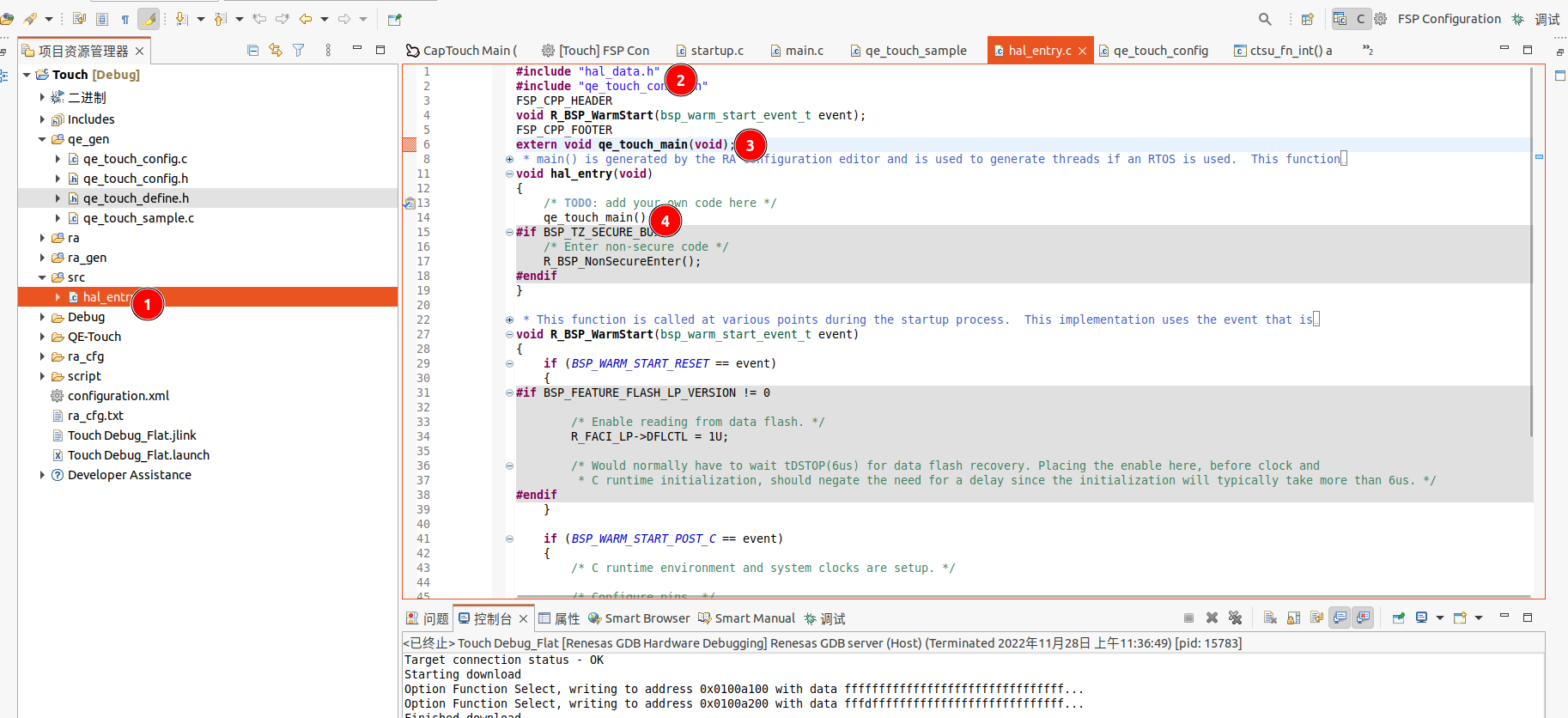
Task: Collapse the src folder
Action: click(42, 277)
